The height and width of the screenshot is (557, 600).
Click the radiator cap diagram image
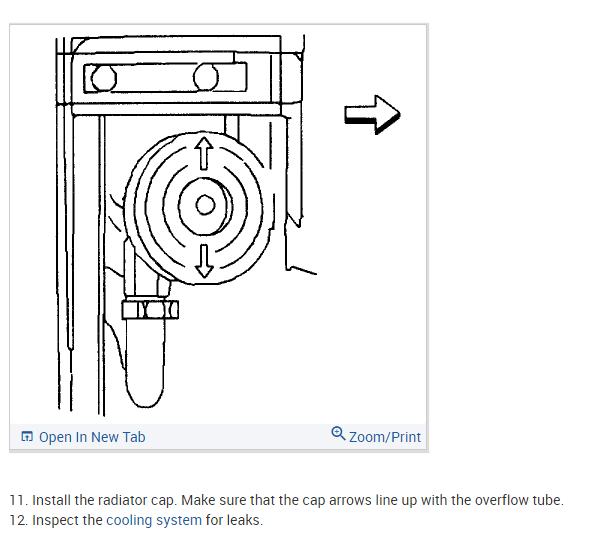coord(218,225)
